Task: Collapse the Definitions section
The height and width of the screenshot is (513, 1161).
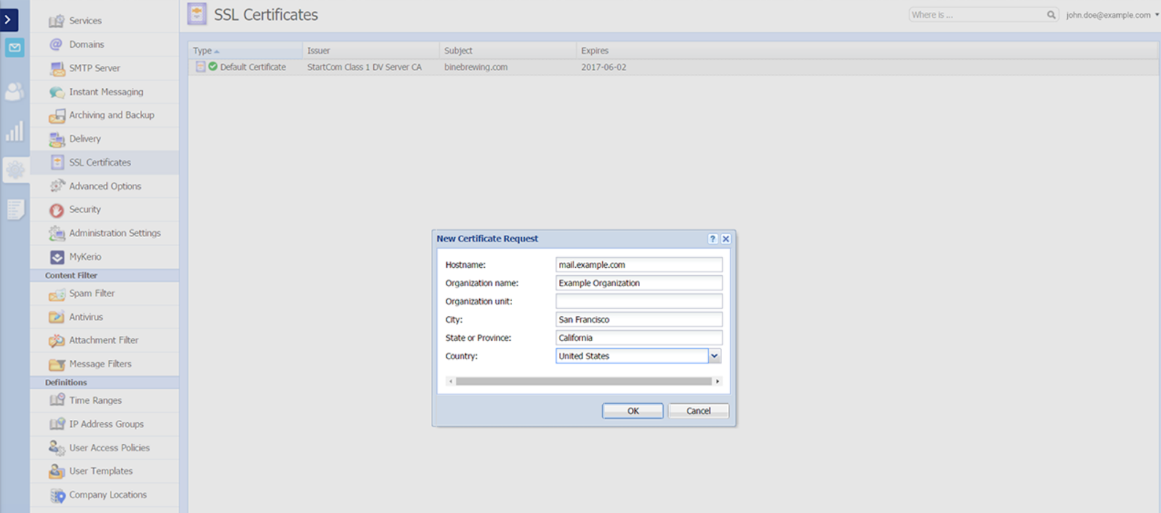Action: coord(104,383)
